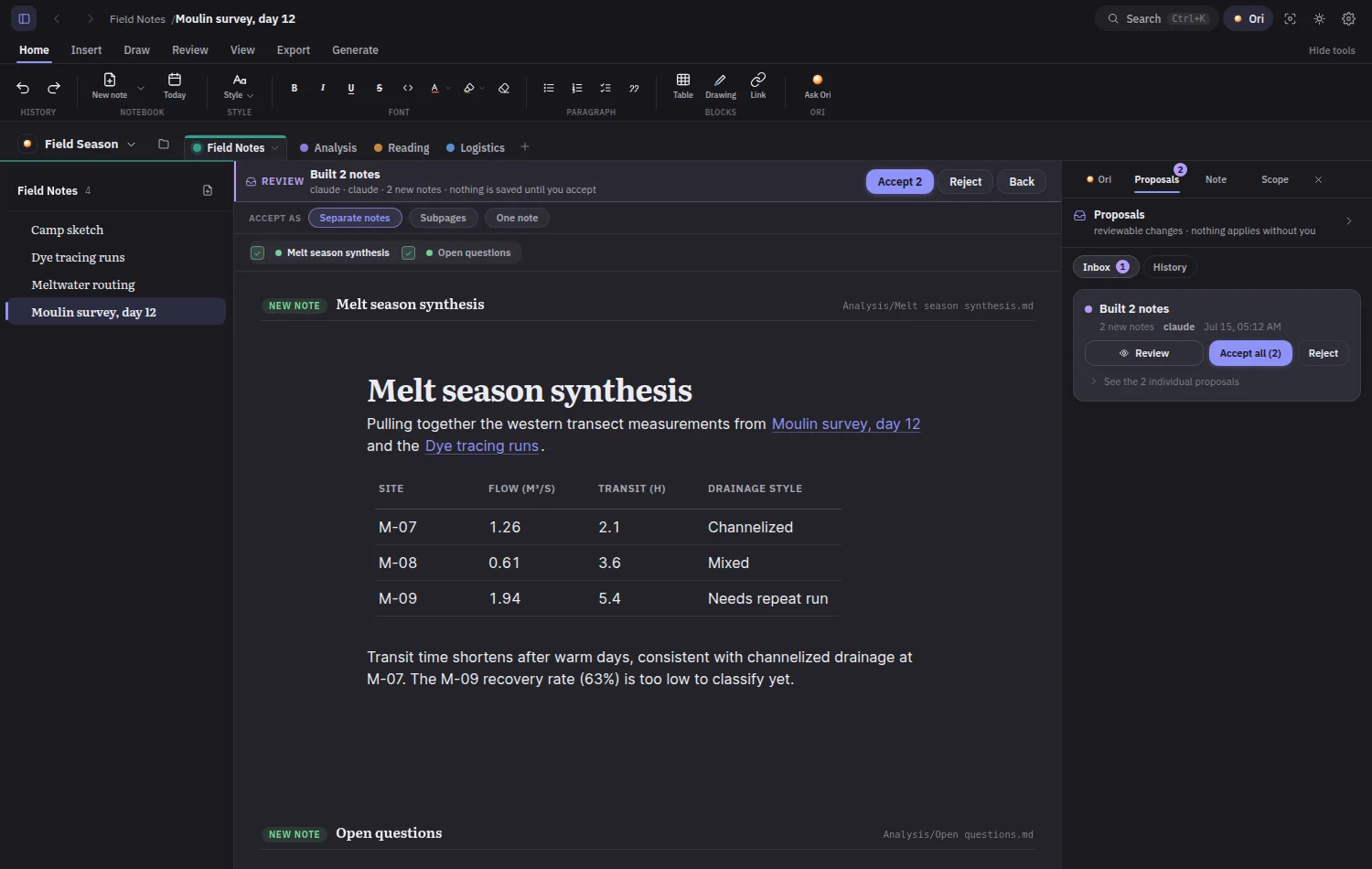Viewport: 1372px width, 869px height.
Task: Open the Style dropdown
Action: click(239, 86)
